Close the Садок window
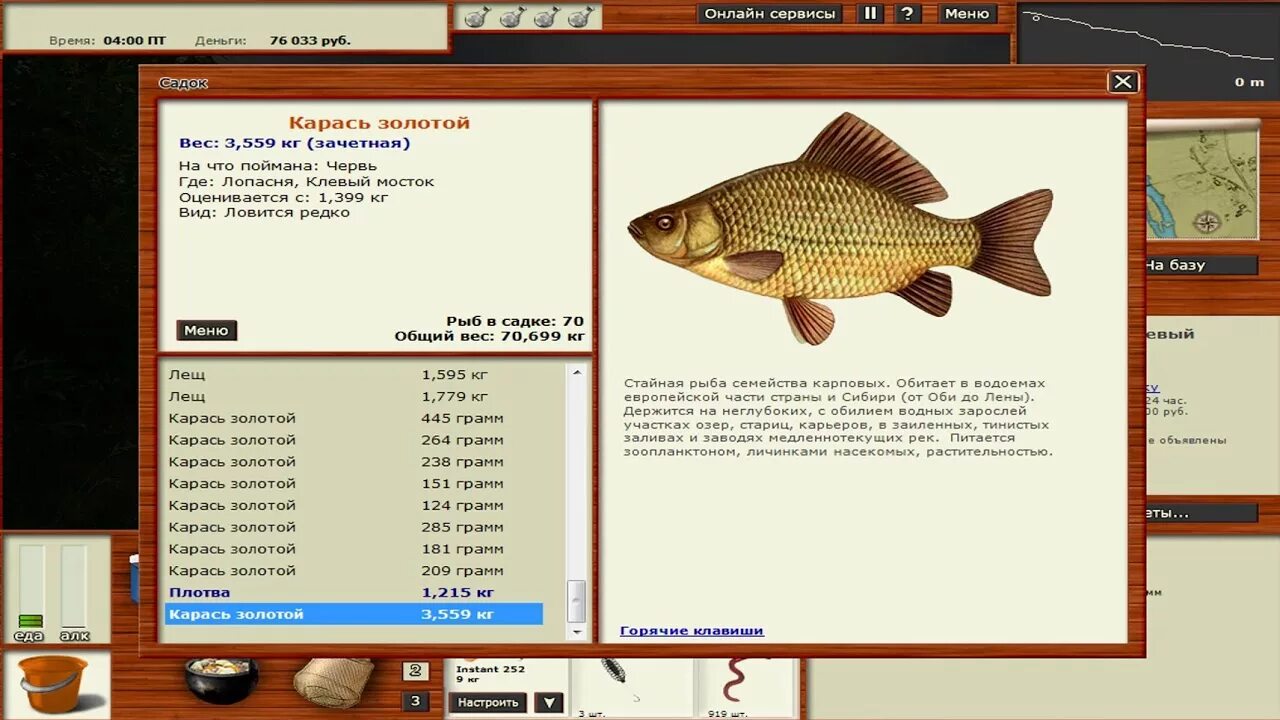The image size is (1280, 720). coord(1123,82)
